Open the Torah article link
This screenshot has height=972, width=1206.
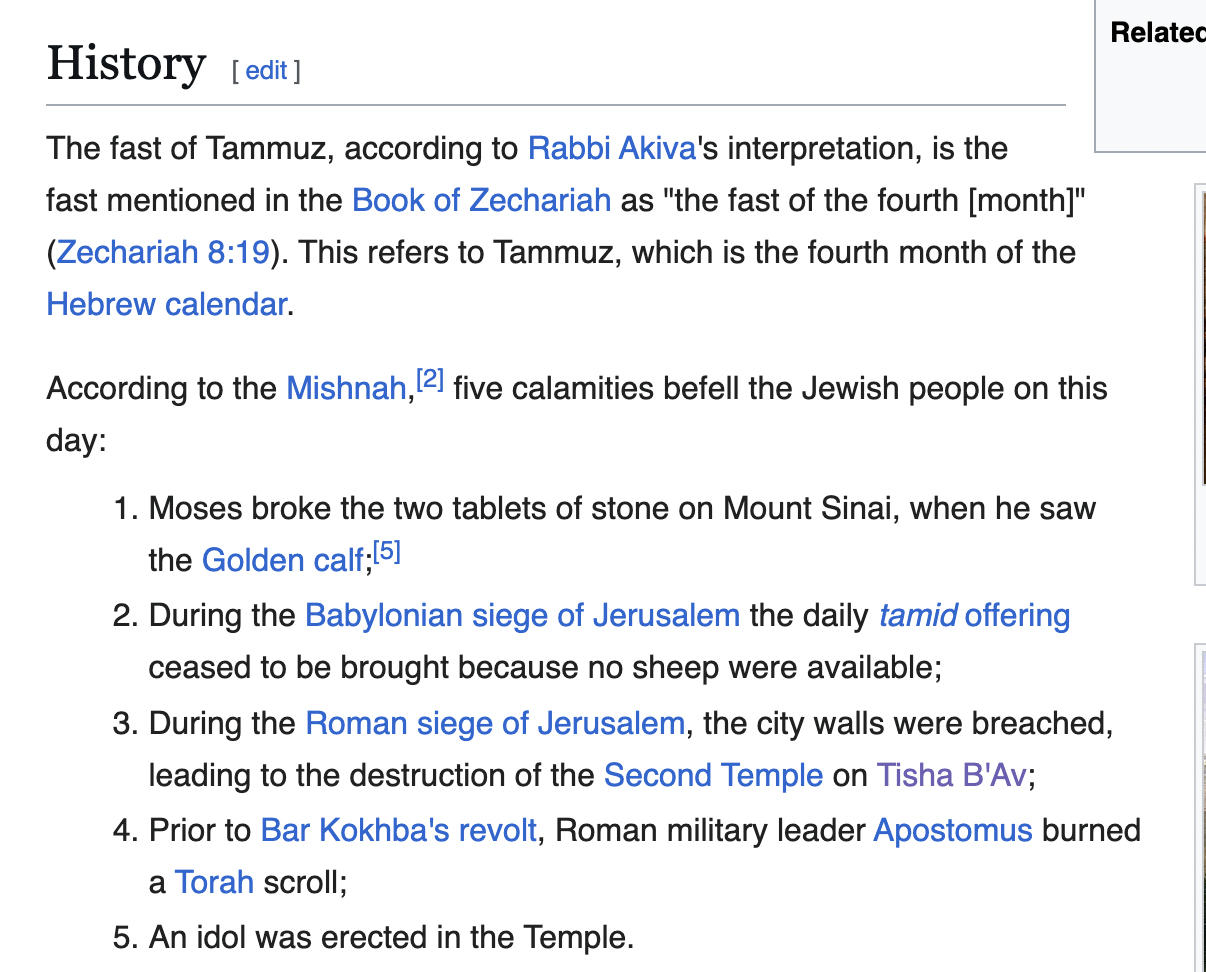coord(214,882)
